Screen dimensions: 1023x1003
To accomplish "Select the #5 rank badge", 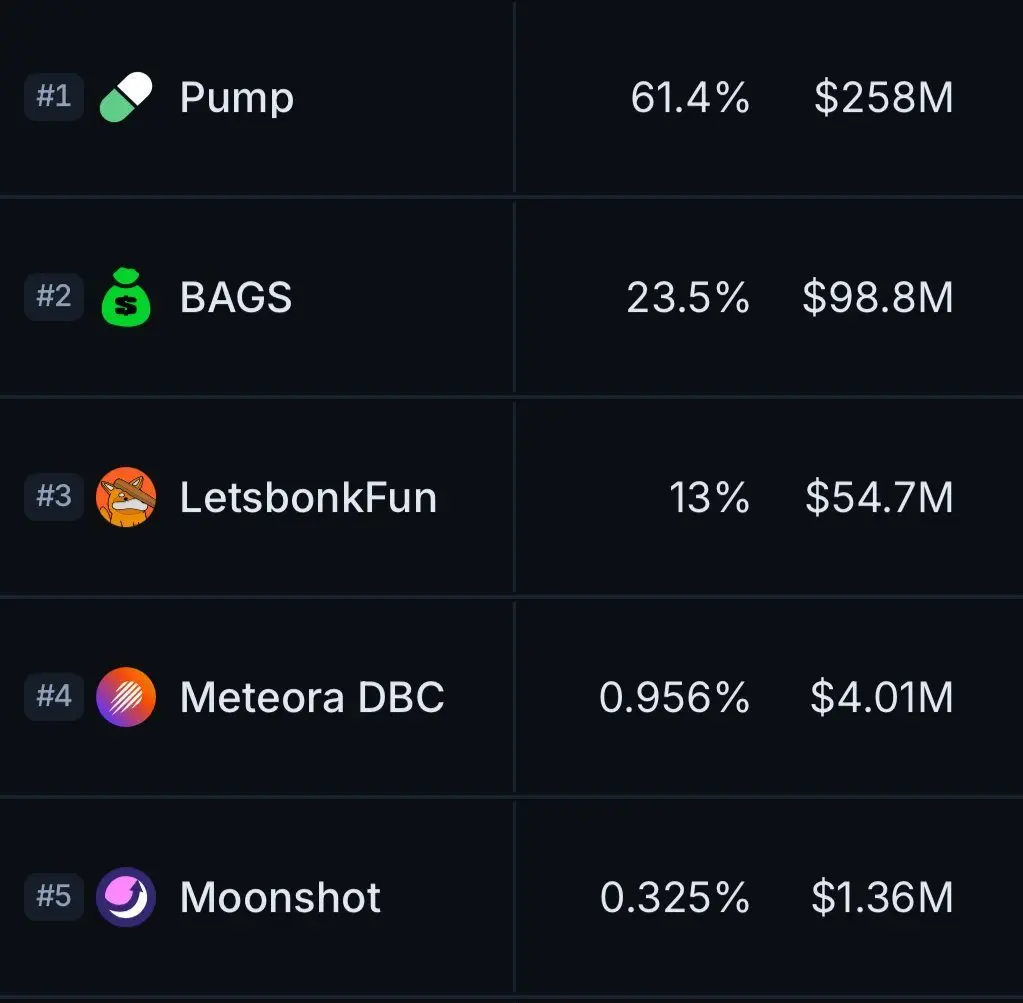I will [x=54, y=896].
